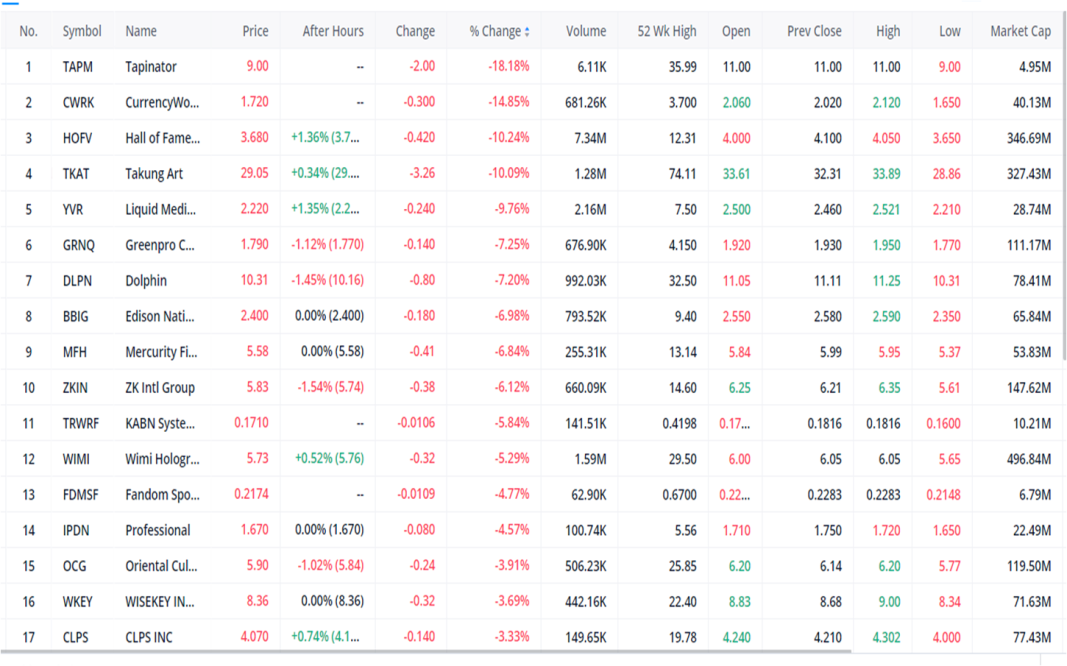This screenshot has width=1067, height=666.
Task: Click the sort arrows beside % Change
Action: point(527,32)
